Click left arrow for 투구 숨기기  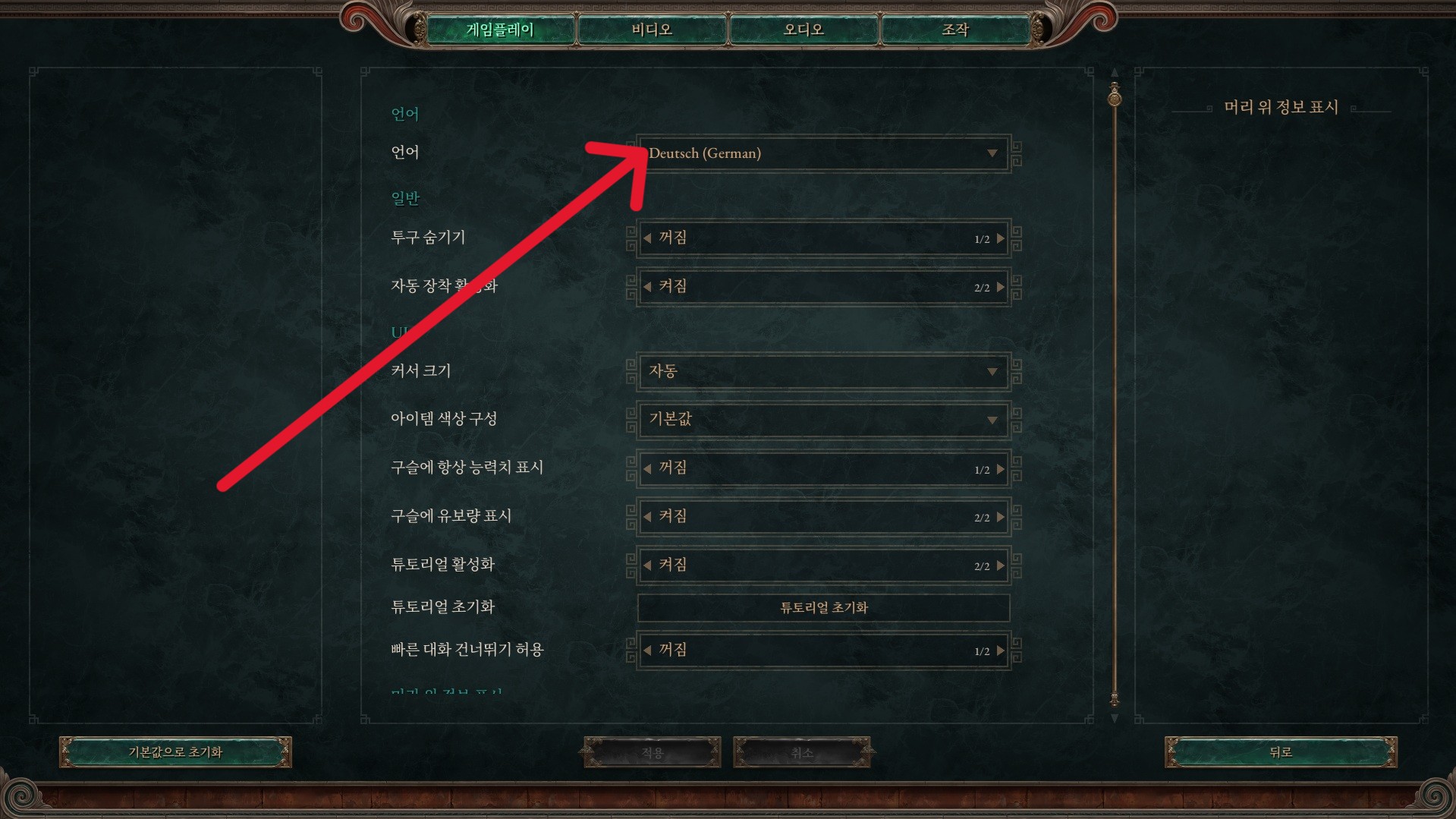click(x=647, y=238)
